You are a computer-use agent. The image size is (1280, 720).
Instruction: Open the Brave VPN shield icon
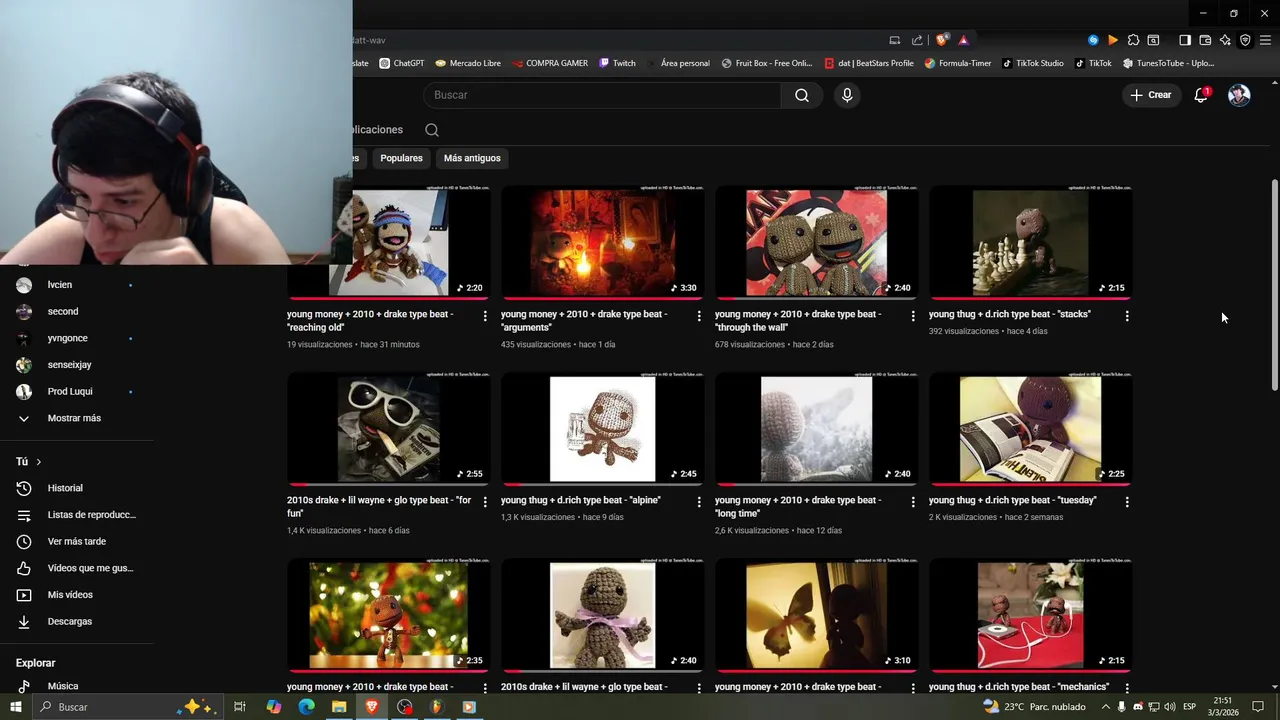(1245, 40)
